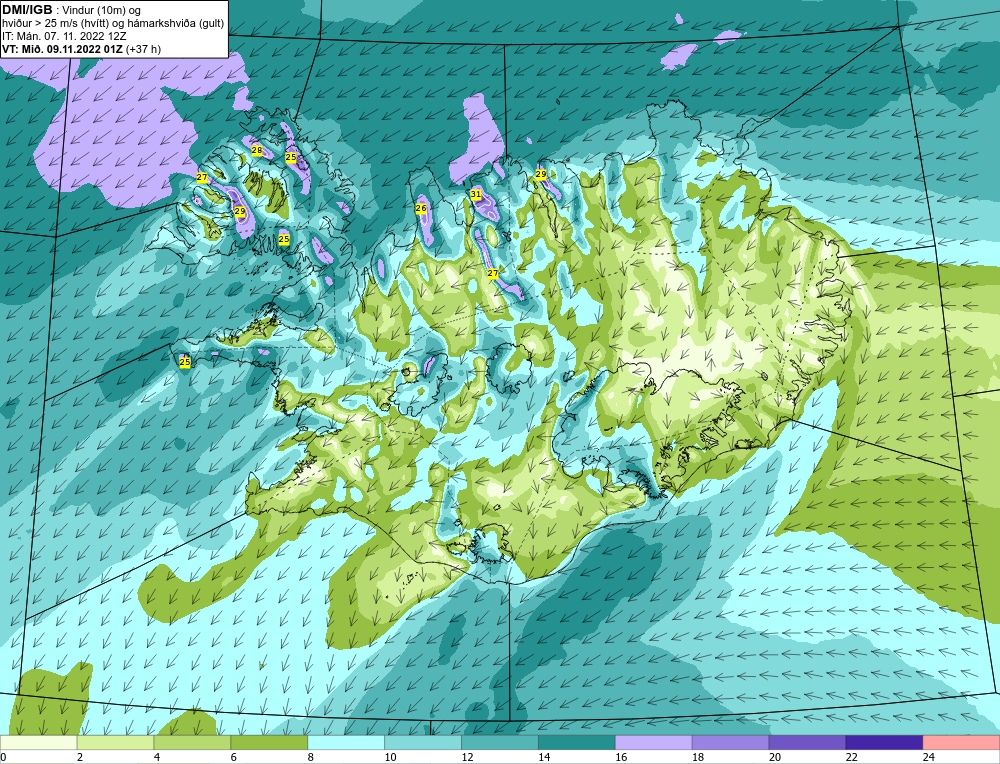Click the legend scale number 18
This screenshot has height=764, width=1000.
coord(698,757)
